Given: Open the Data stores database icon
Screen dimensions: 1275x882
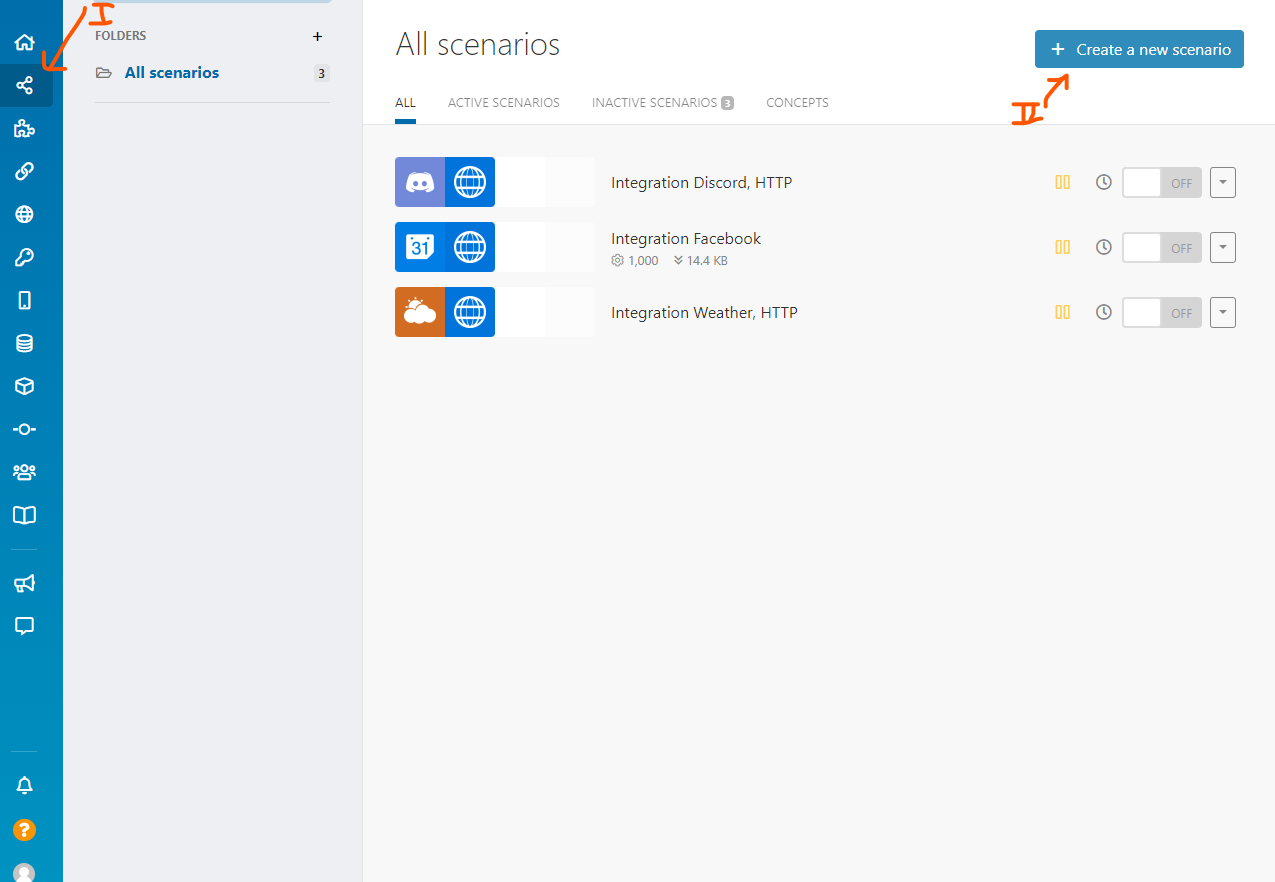Looking at the screenshot, I should [x=25, y=343].
